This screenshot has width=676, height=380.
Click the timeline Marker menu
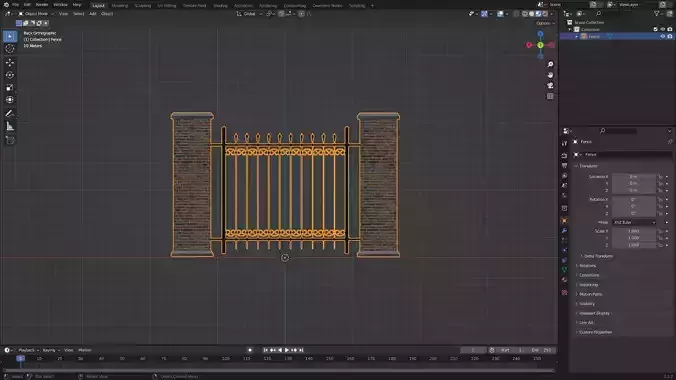coord(85,350)
